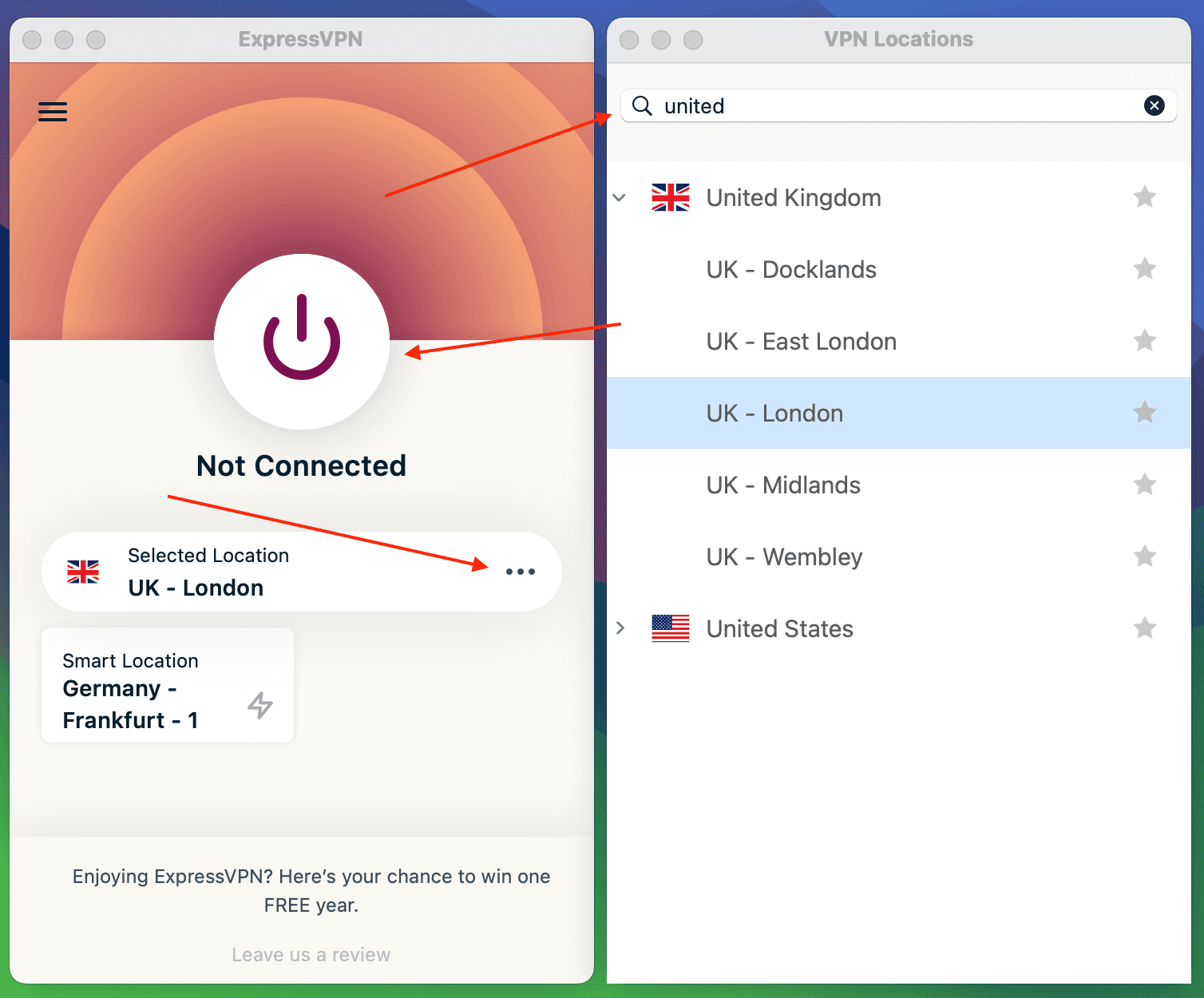
Task: Click 'Enjoying ExpressVPN?' promotional message
Action: (311, 890)
